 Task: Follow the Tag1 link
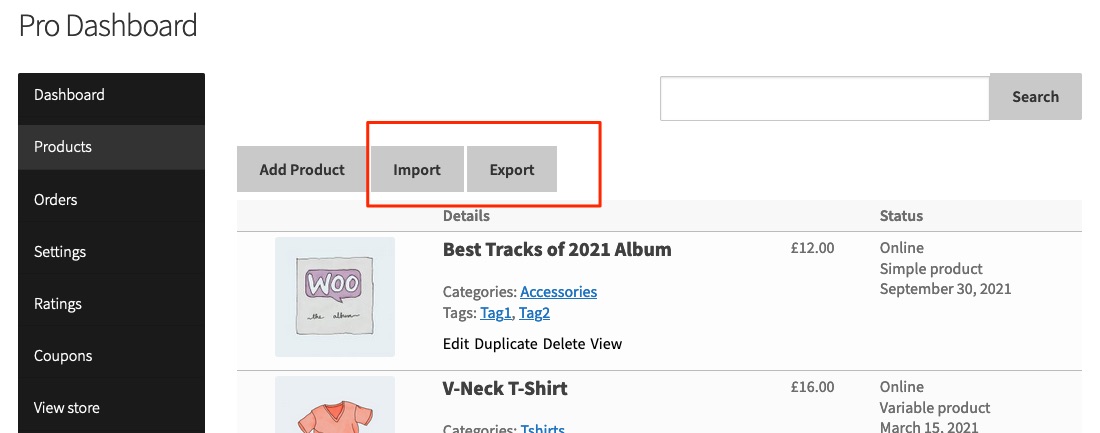tap(496, 314)
